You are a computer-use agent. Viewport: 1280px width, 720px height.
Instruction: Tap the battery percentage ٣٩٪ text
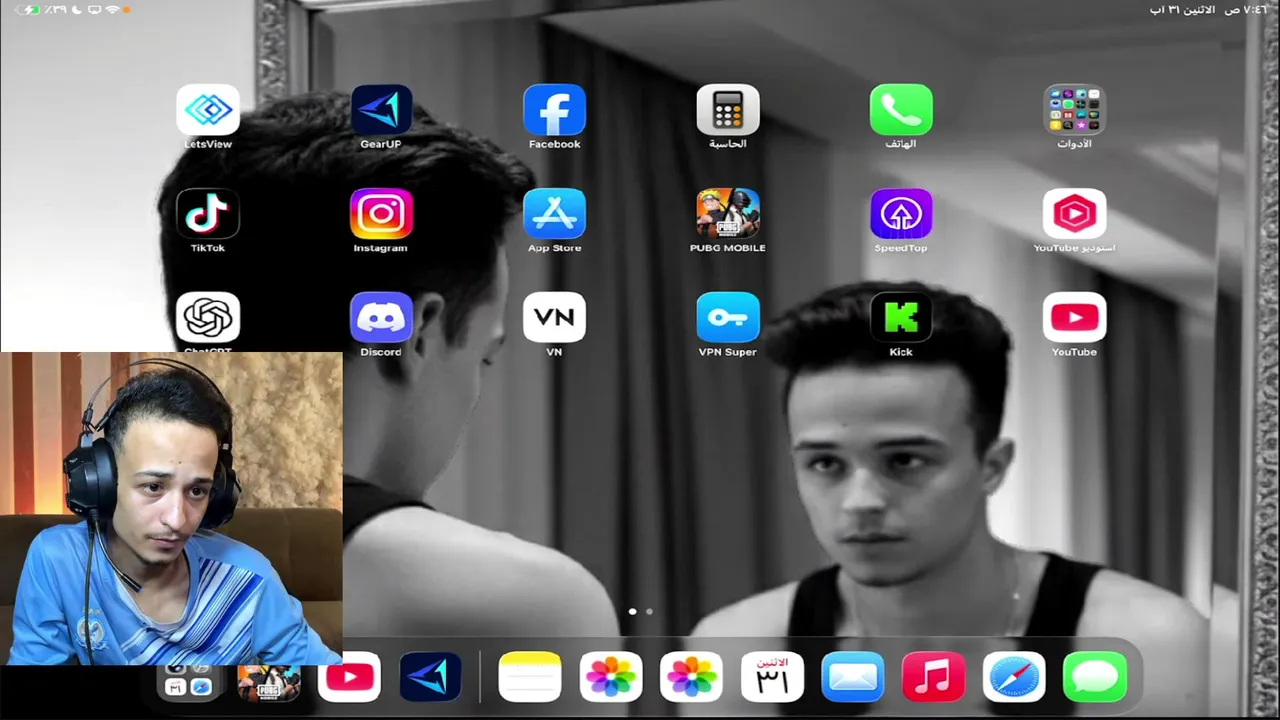click(55, 10)
